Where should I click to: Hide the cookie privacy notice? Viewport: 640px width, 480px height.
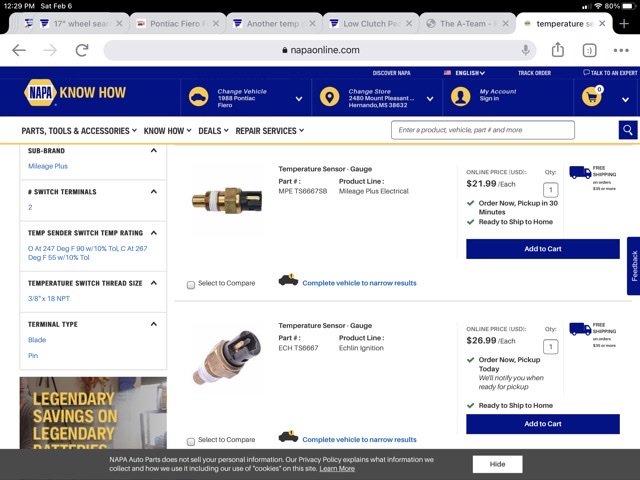(x=498, y=464)
